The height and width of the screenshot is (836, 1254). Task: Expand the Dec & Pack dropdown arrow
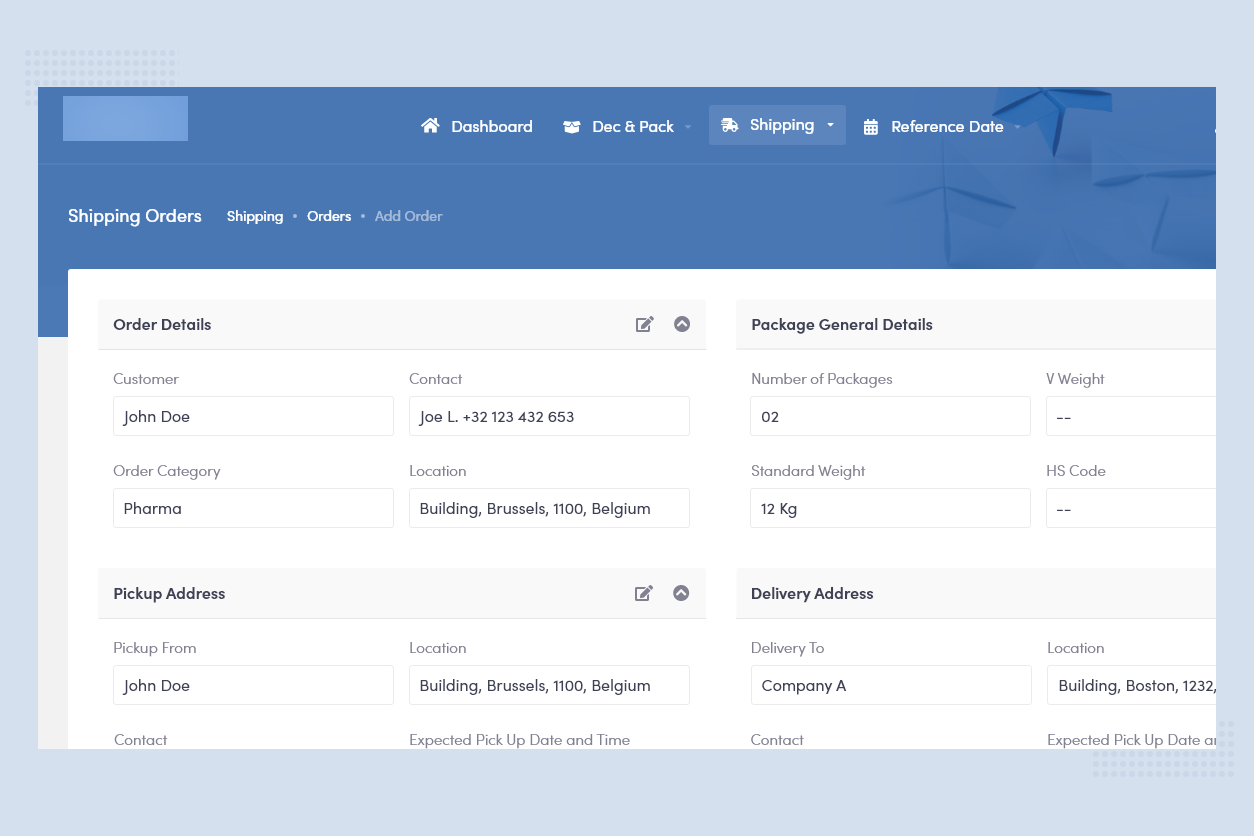(688, 127)
